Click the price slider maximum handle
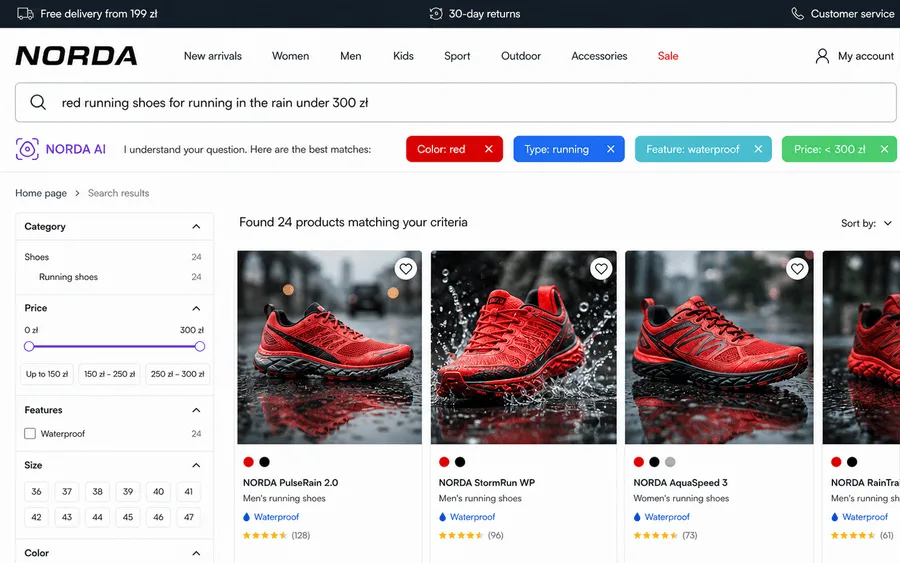Image resolution: width=900 pixels, height=563 pixels. click(200, 347)
